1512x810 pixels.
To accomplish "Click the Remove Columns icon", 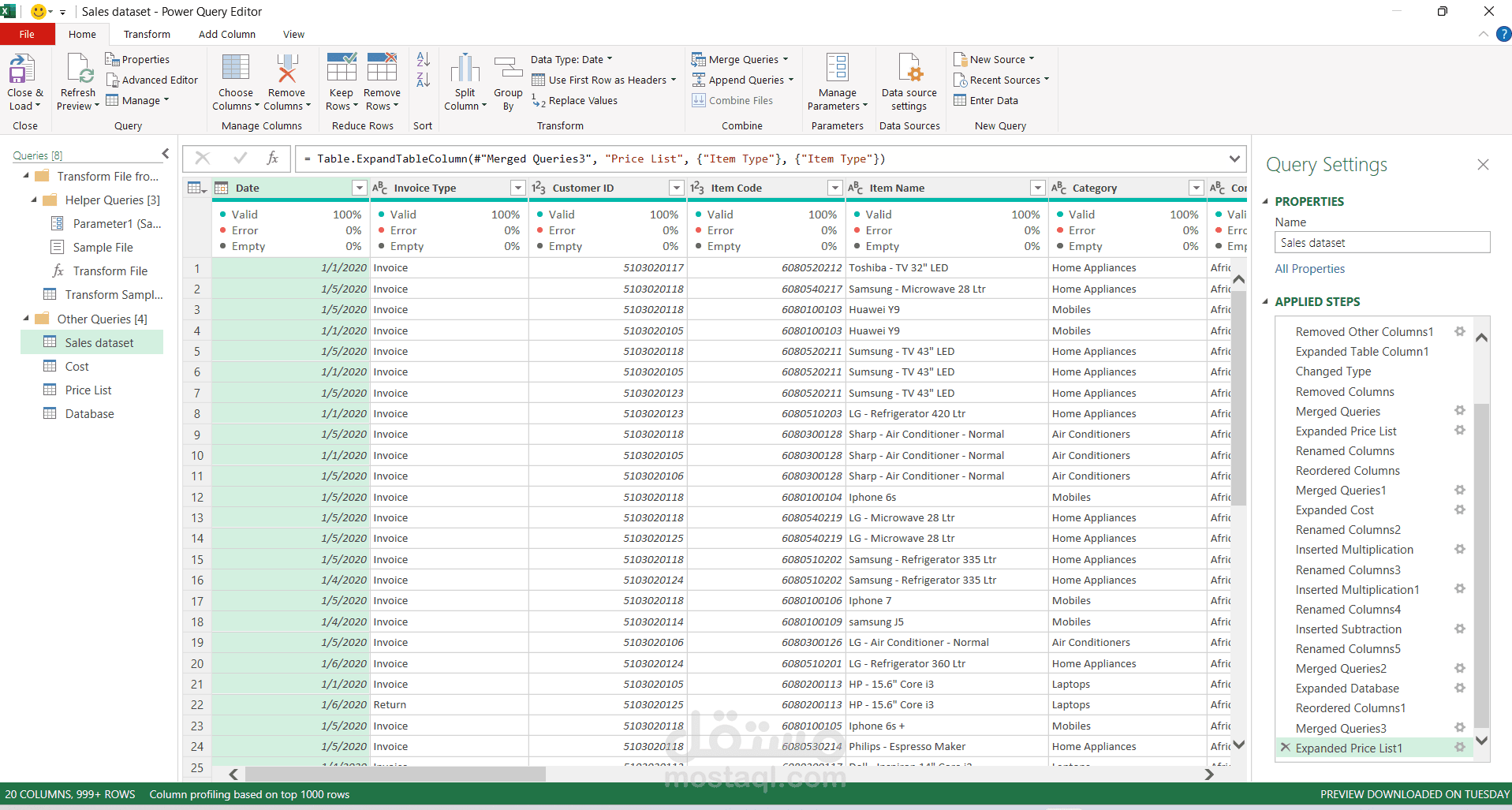I will click(x=286, y=68).
